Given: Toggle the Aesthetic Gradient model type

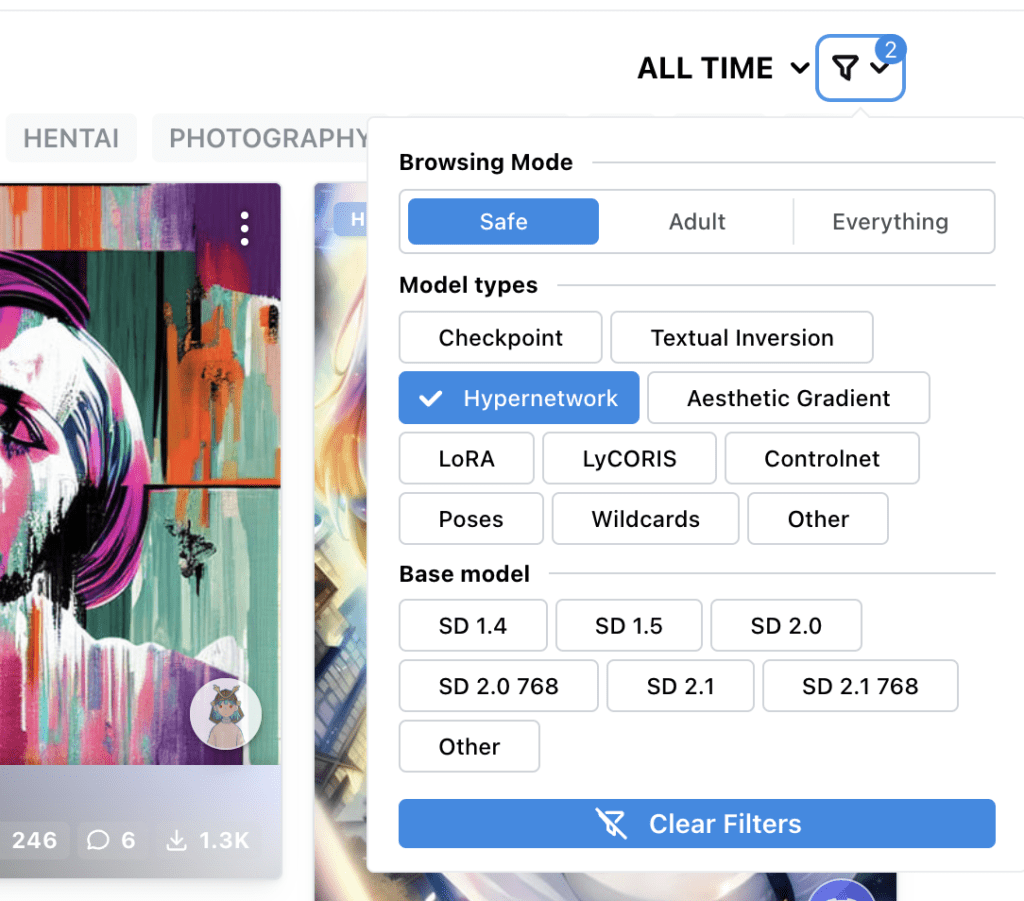Looking at the screenshot, I should 788,398.
